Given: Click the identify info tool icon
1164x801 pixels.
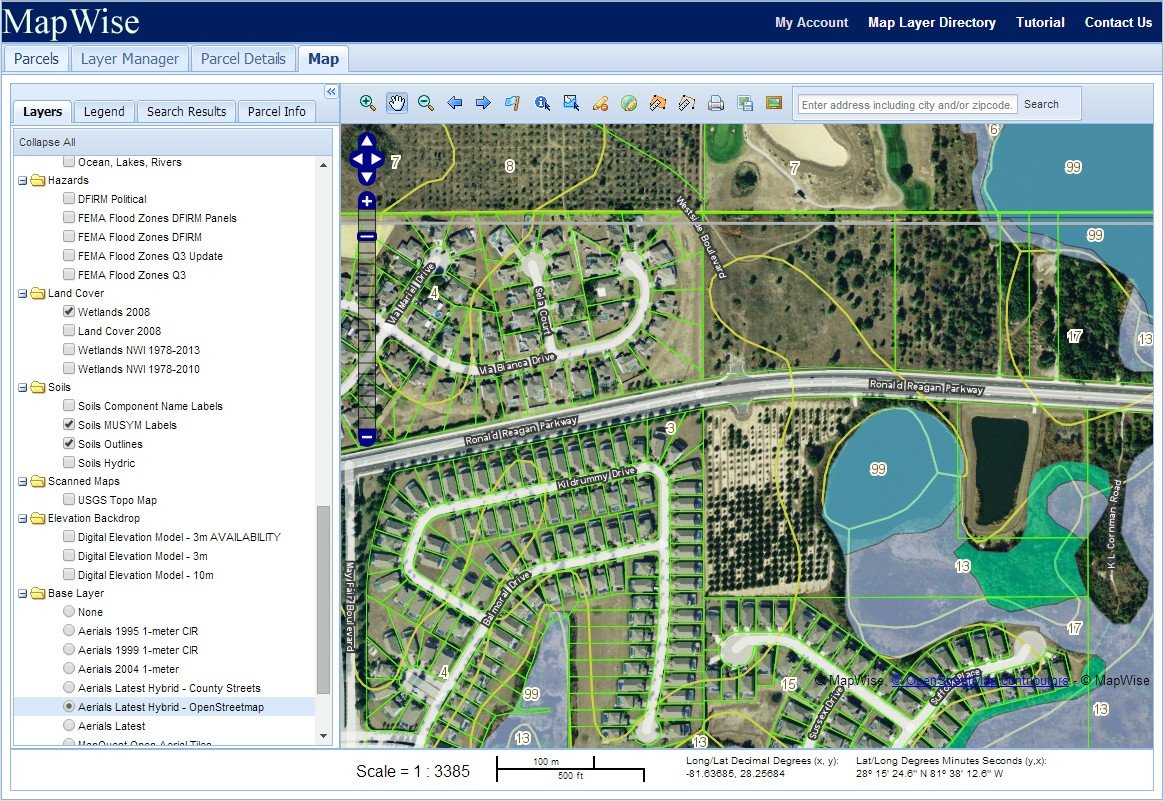Looking at the screenshot, I should click(x=542, y=103).
